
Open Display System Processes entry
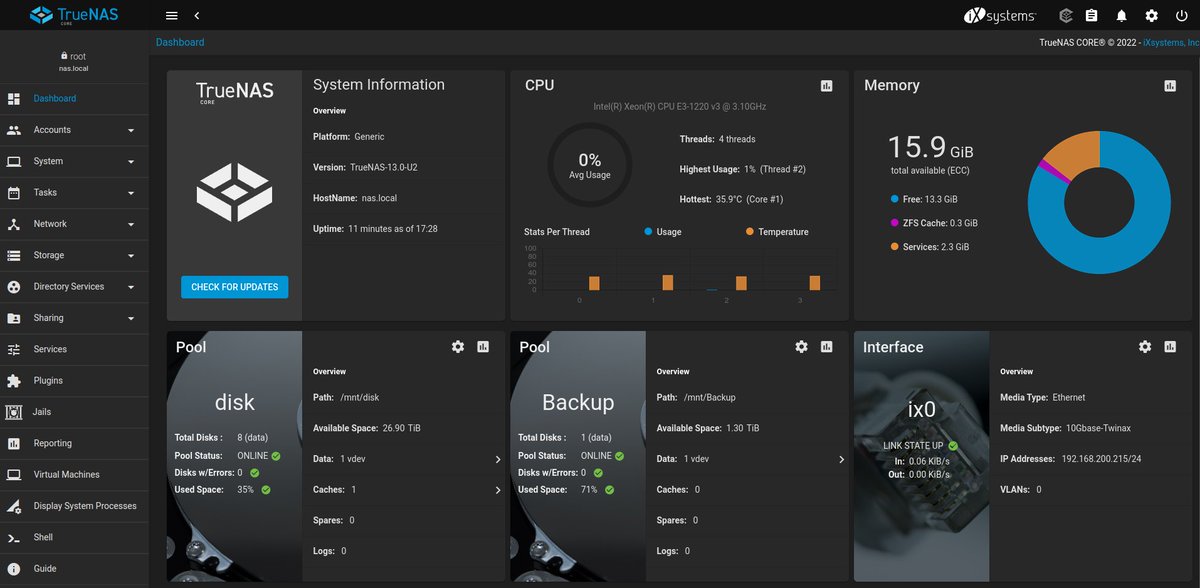coord(75,506)
